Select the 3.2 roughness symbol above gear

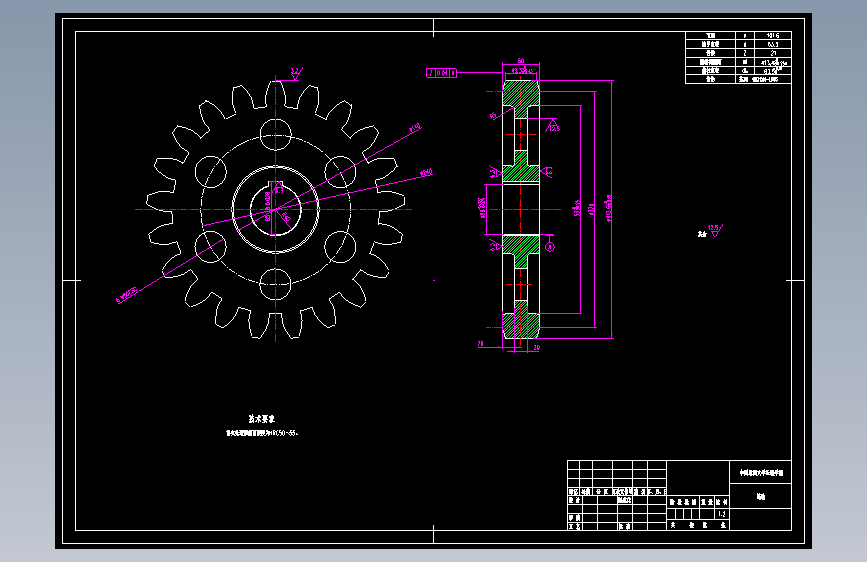[x=296, y=73]
